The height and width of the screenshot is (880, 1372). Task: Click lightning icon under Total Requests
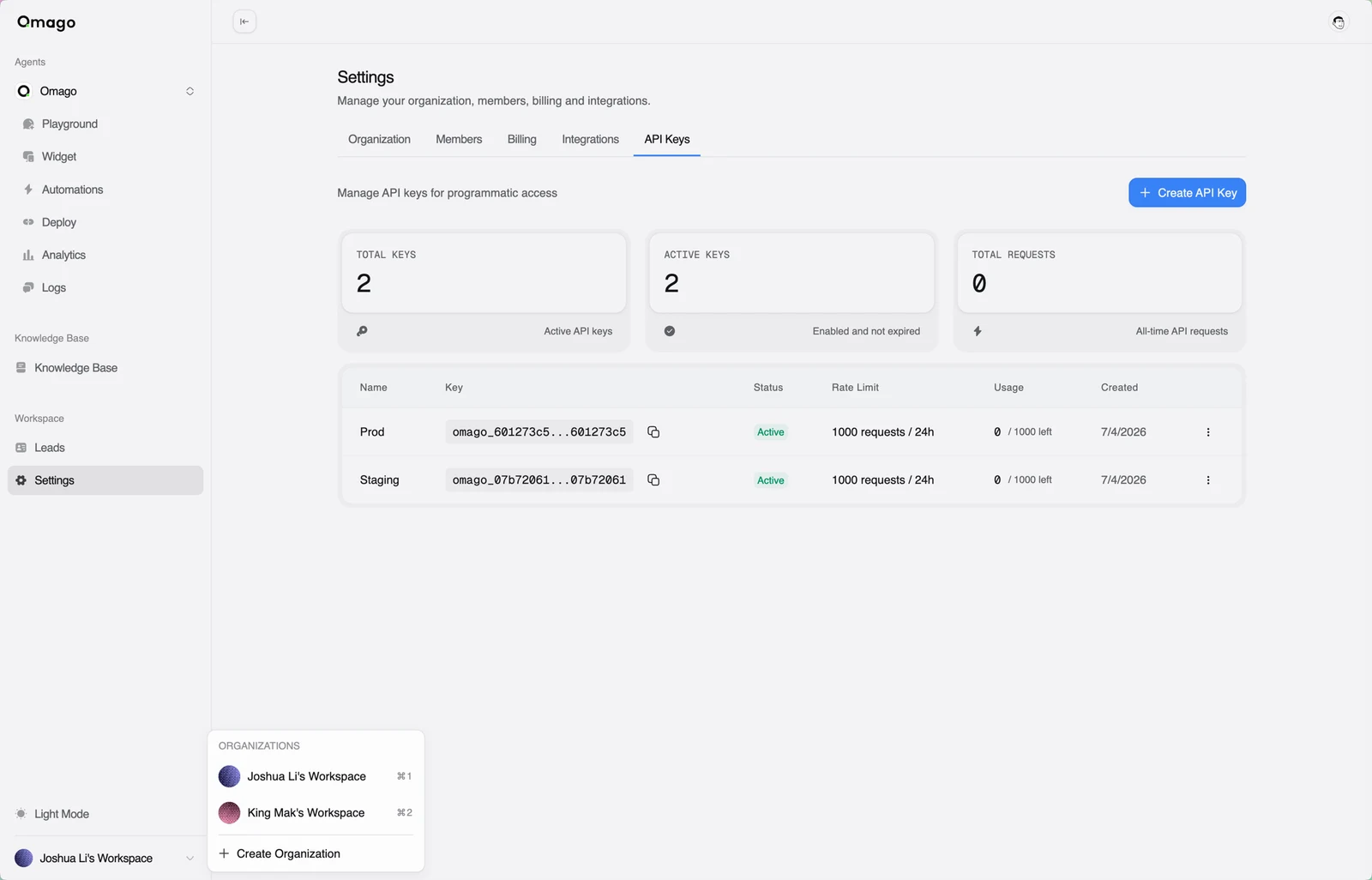pos(978,331)
